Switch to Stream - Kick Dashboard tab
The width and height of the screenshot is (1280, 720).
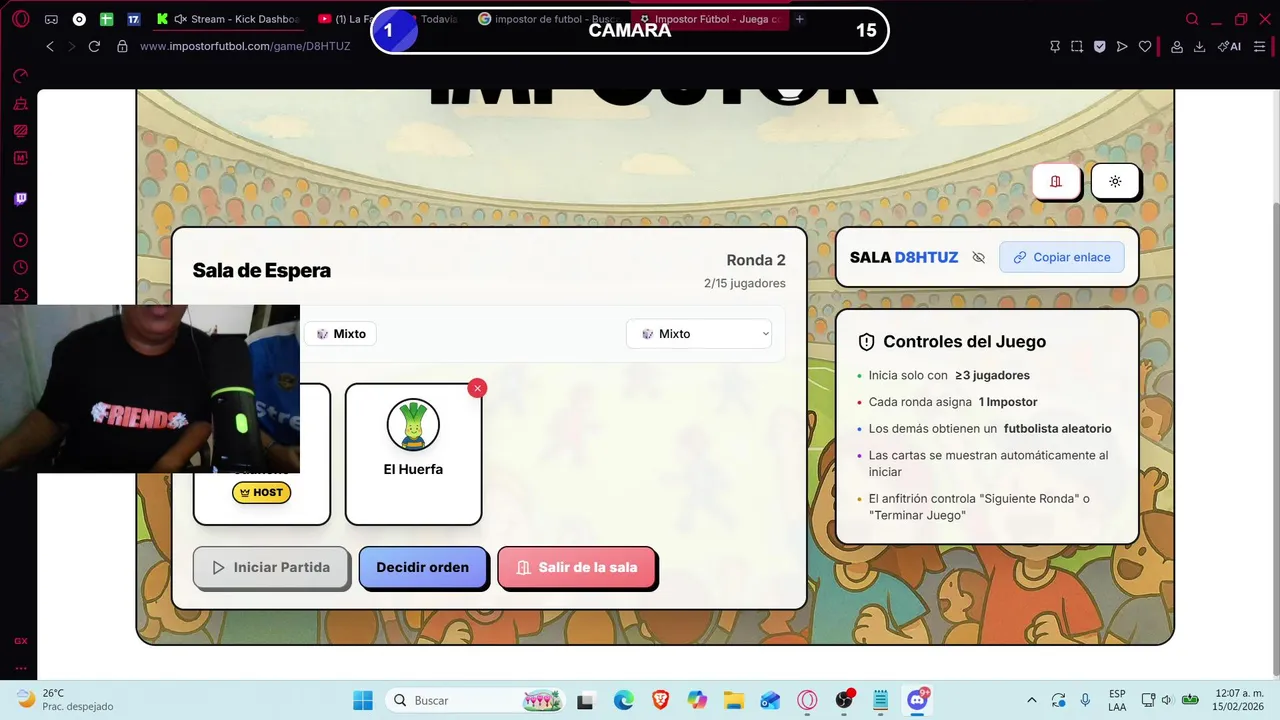[x=228, y=19]
